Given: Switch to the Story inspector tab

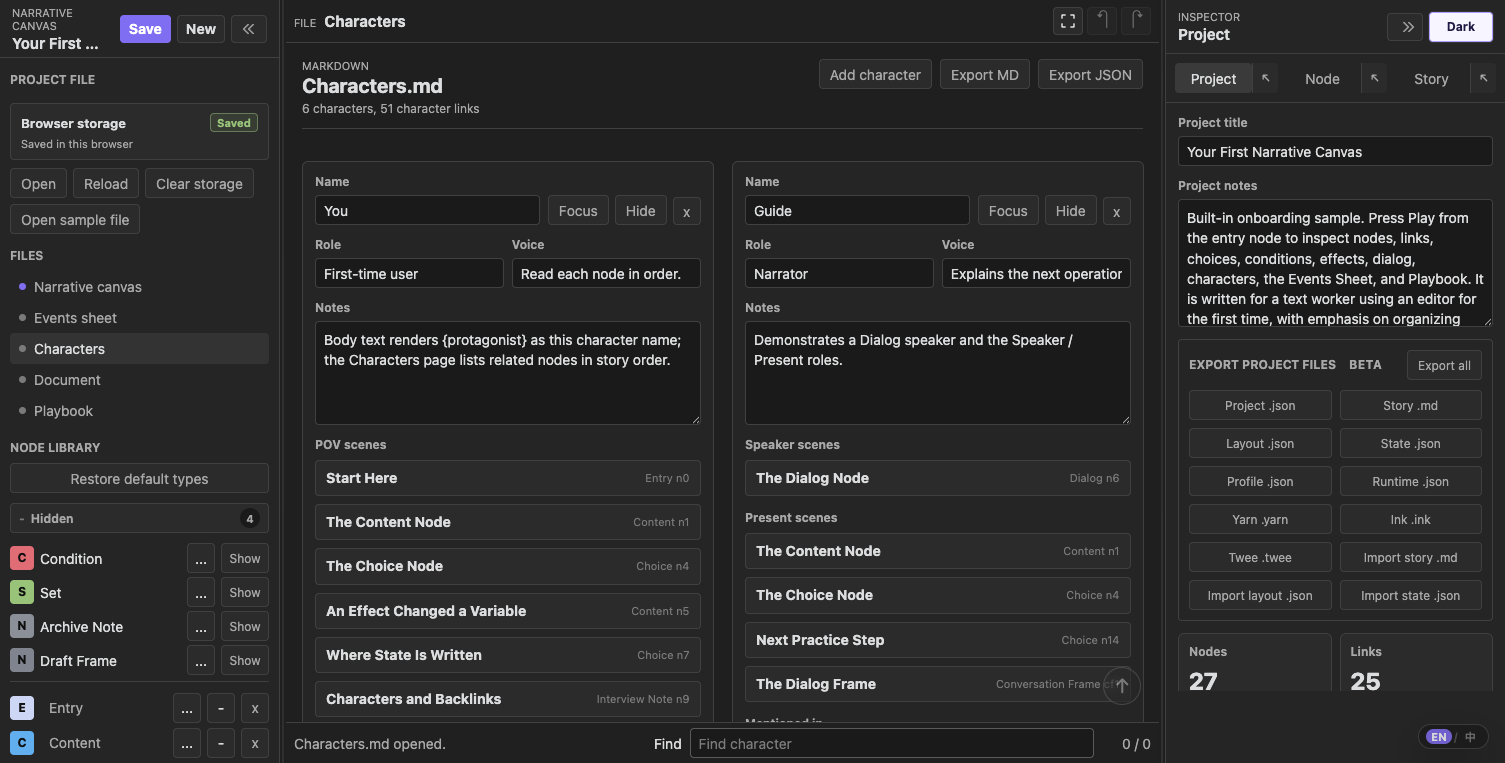Looking at the screenshot, I should click(1431, 79).
